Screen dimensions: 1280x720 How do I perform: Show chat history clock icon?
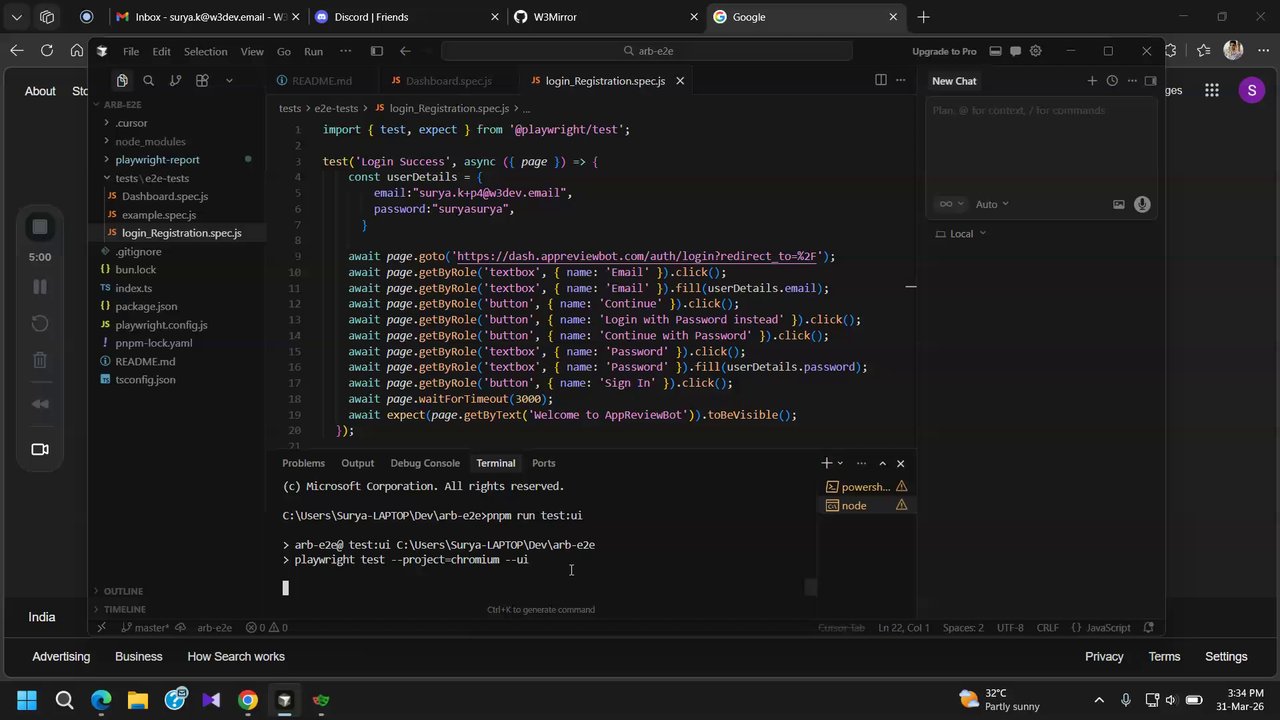pos(1112,81)
